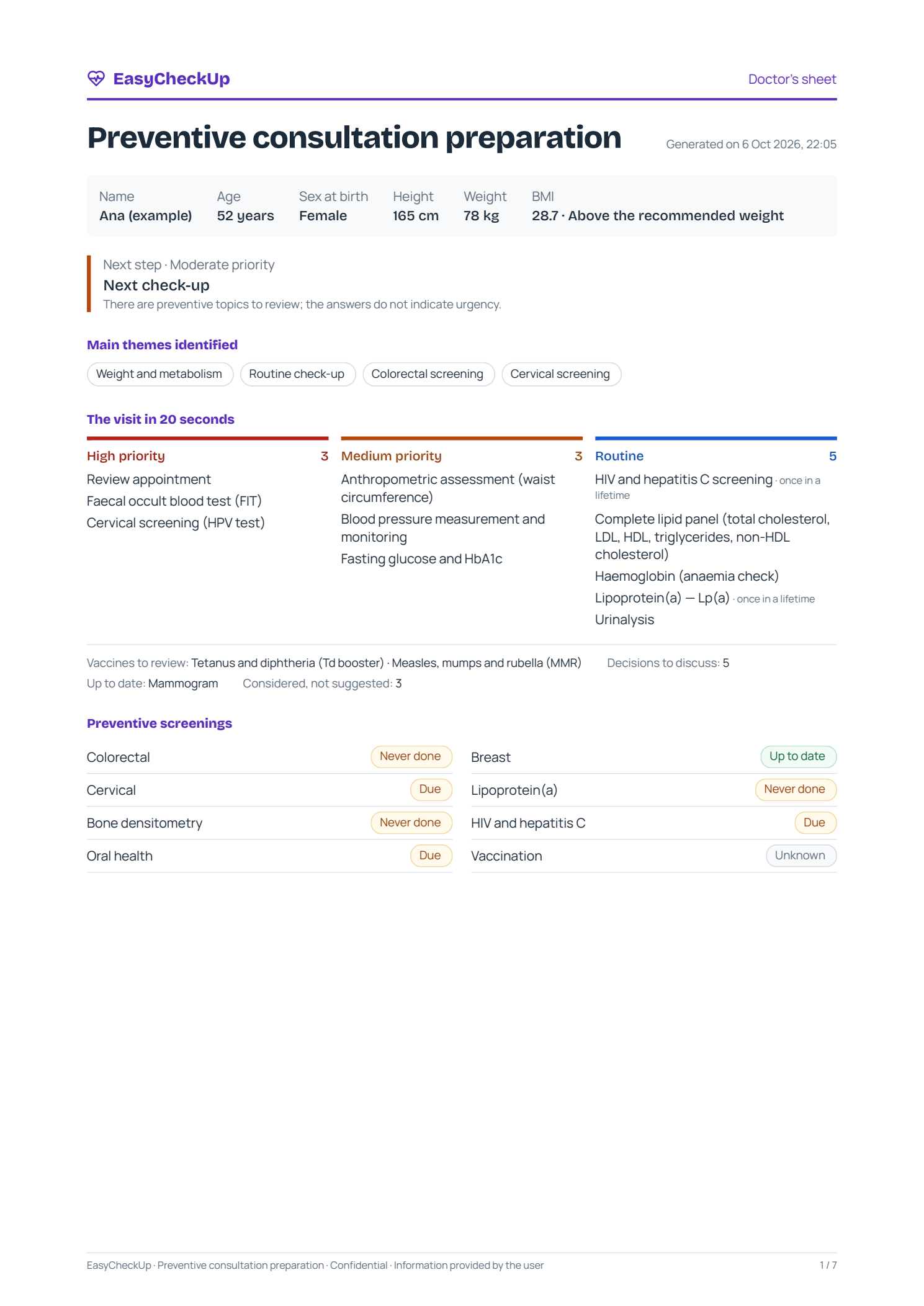The width and height of the screenshot is (924, 1306).
Task: Click the Next check-up heading
Action: click(x=156, y=285)
